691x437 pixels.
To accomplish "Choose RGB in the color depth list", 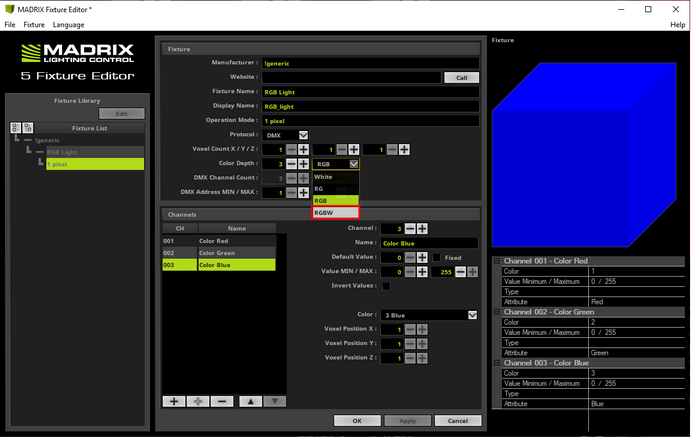I will 336,200.
